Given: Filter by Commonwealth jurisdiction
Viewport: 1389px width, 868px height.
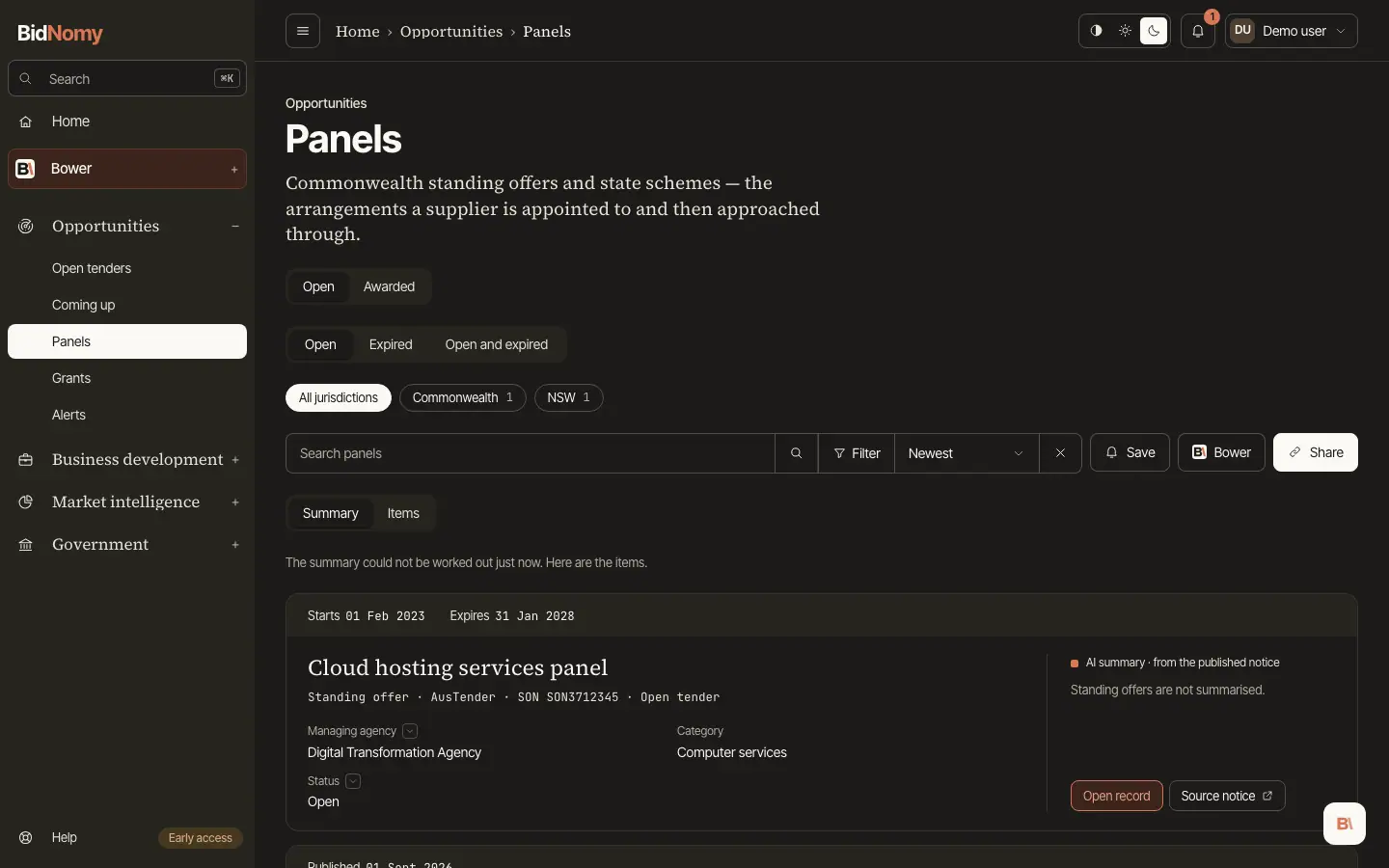Looking at the screenshot, I should (463, 397).
